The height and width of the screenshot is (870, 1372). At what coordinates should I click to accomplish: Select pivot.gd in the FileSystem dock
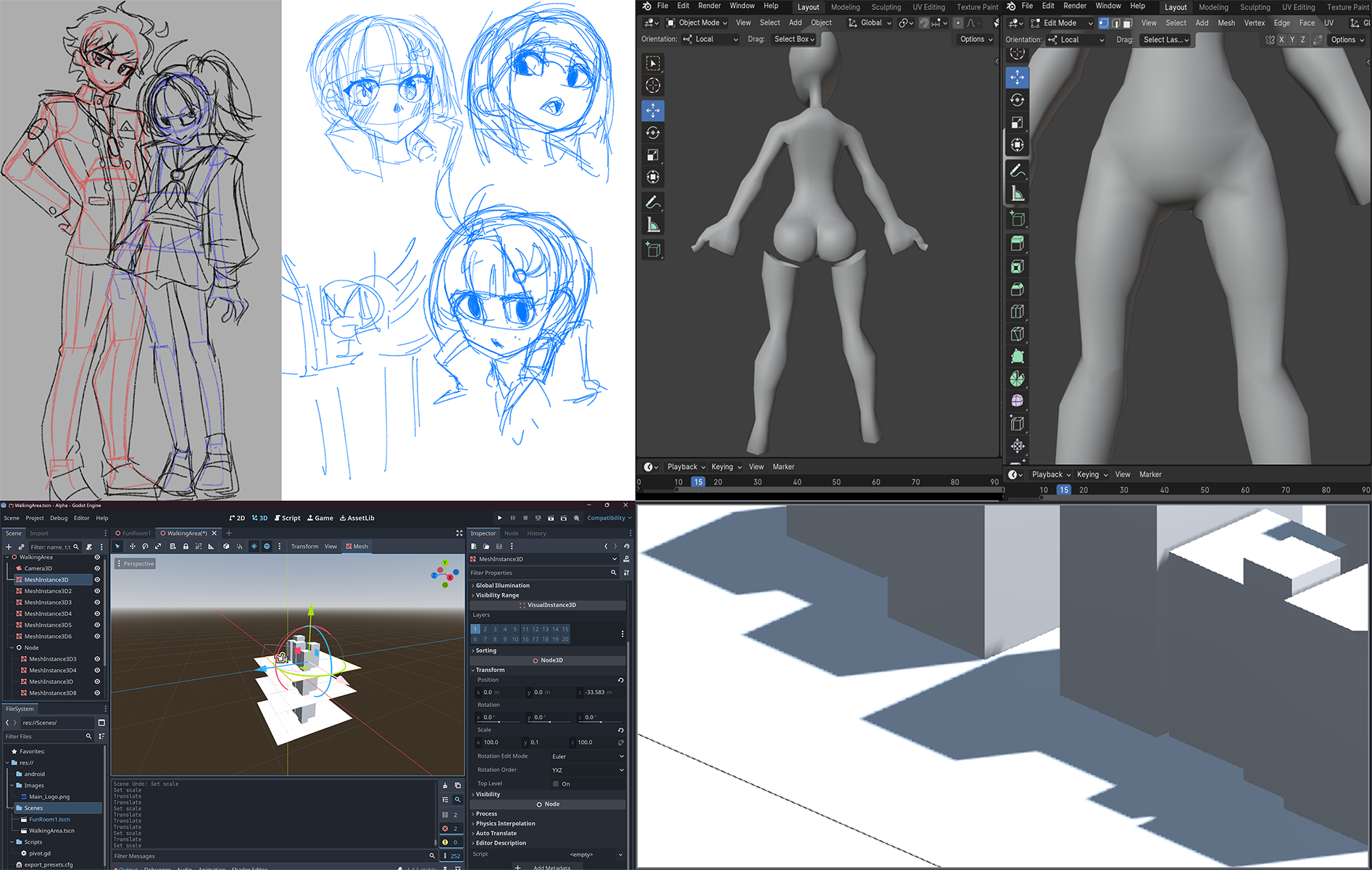[x=40, y=853]
